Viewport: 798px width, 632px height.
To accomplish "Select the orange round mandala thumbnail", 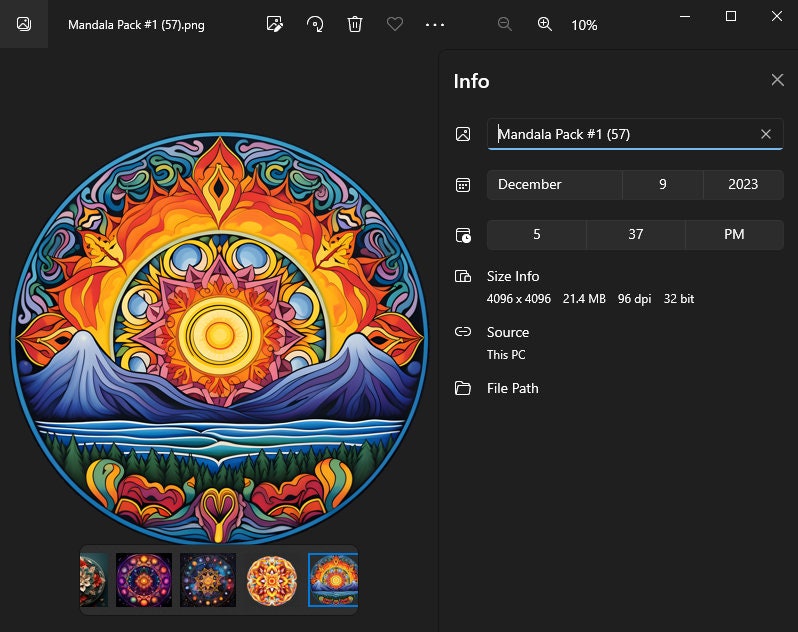I will click(272, 580).
